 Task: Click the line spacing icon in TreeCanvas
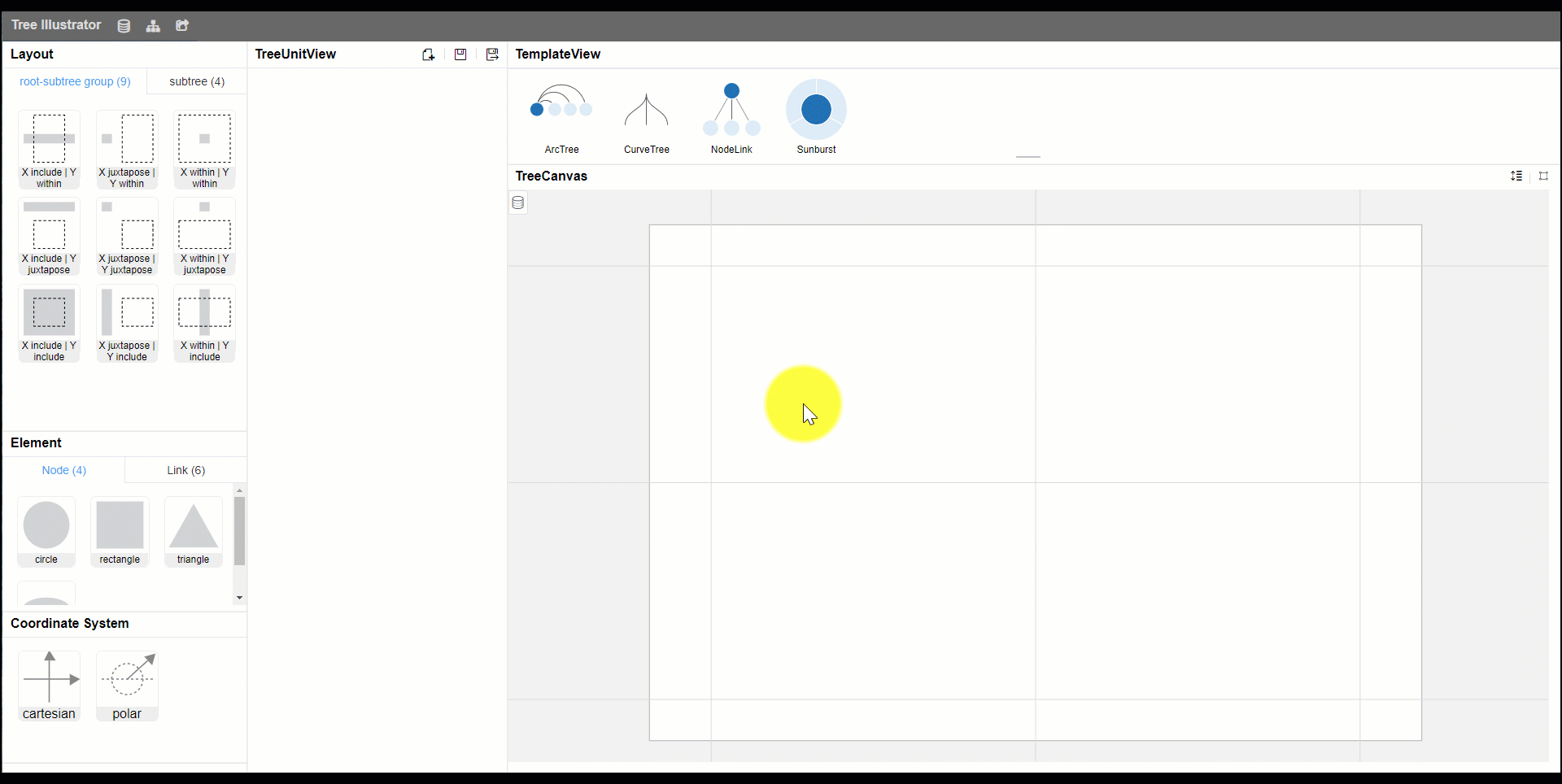(x=1516, y=176)
